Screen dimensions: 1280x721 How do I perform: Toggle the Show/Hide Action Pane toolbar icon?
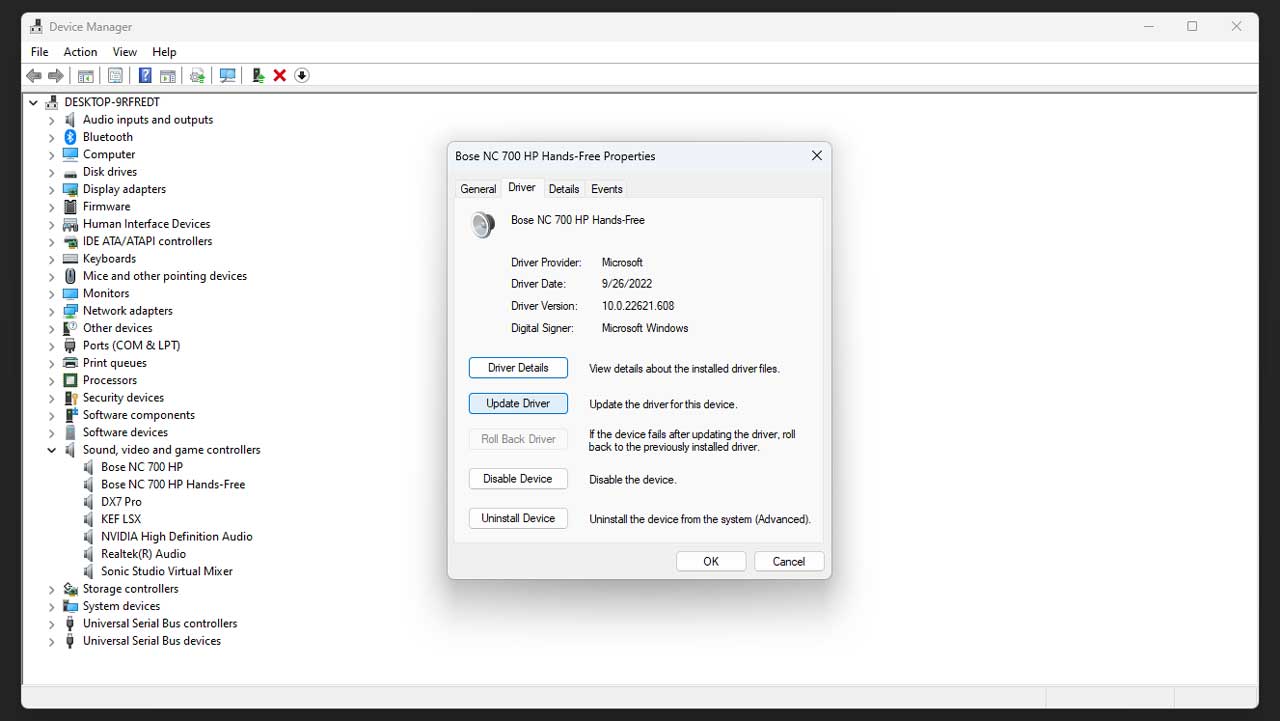click(168, 76)
